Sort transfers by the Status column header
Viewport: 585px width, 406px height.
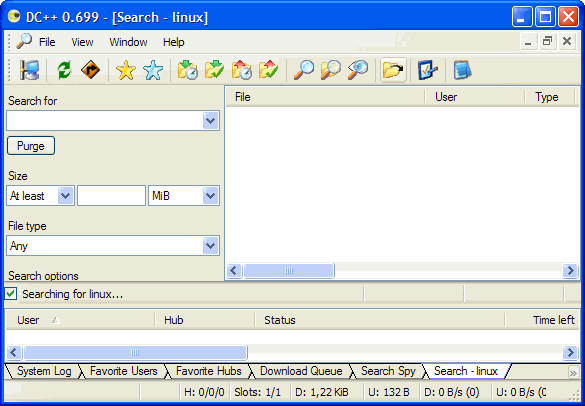point(380,320)
